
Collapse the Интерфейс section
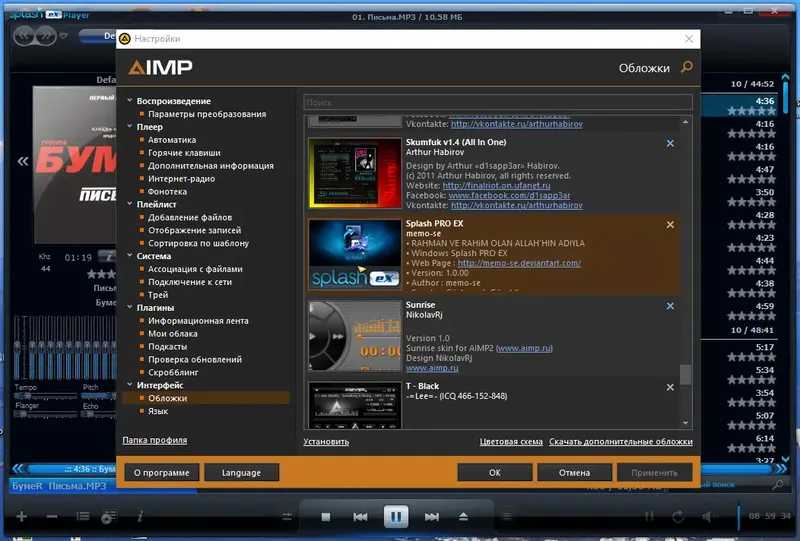click(x=130, y=384)
